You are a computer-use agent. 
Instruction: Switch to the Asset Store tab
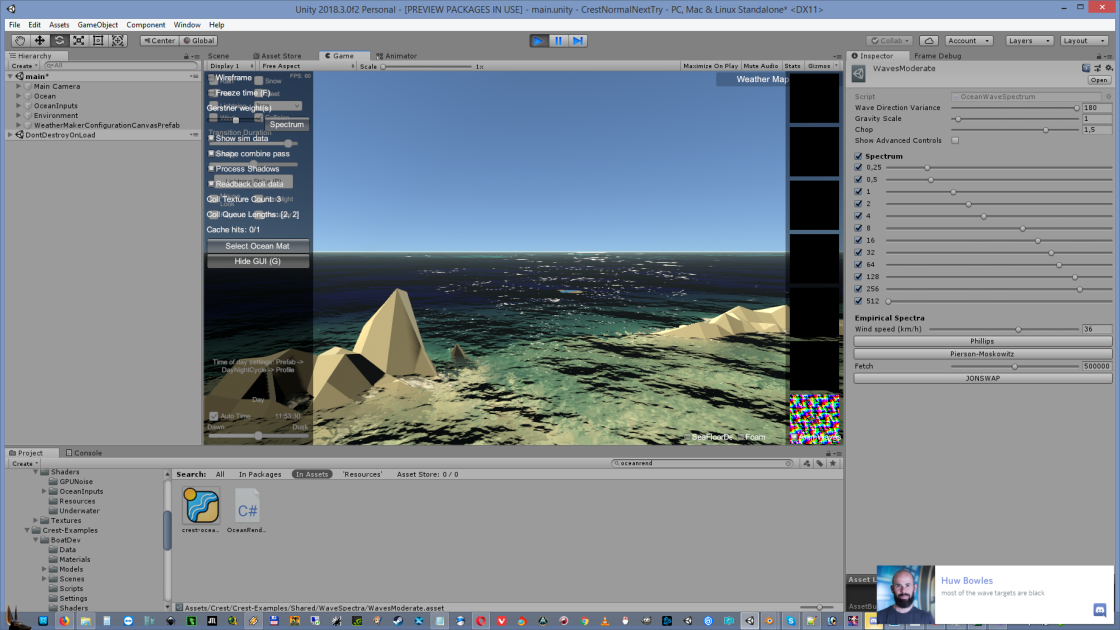pyautogui.click(x=277, y=56)
